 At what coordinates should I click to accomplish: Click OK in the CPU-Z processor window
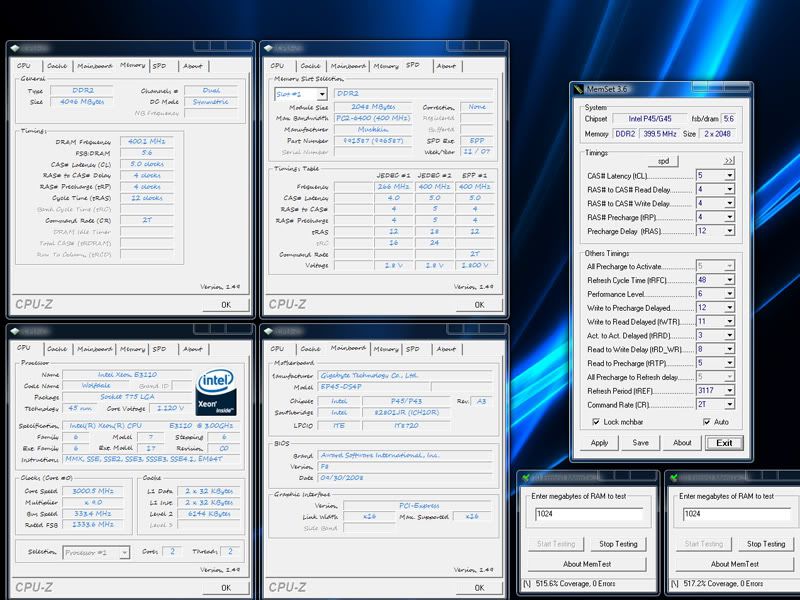click(x=226, y=588)
